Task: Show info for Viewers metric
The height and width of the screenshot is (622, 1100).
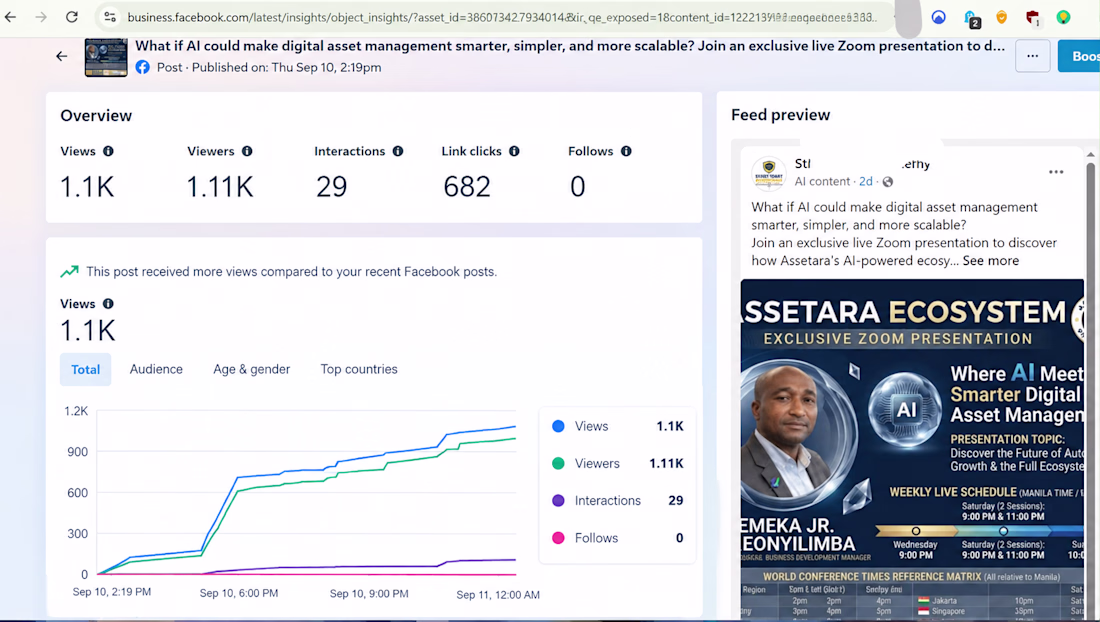Action: coord(247,151)
